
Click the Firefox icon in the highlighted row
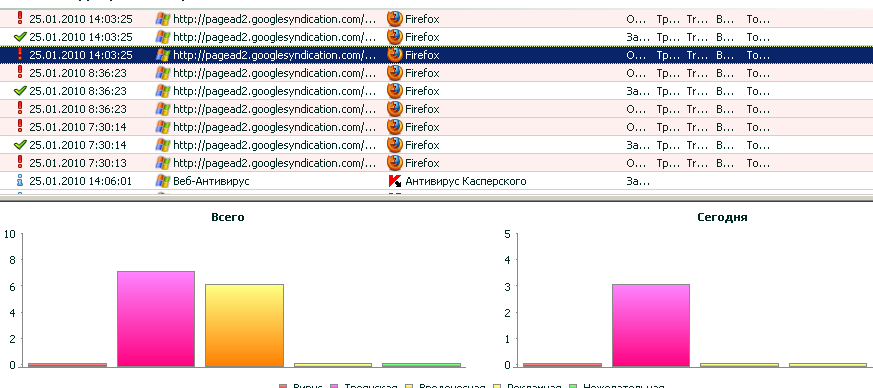[395, 55]
